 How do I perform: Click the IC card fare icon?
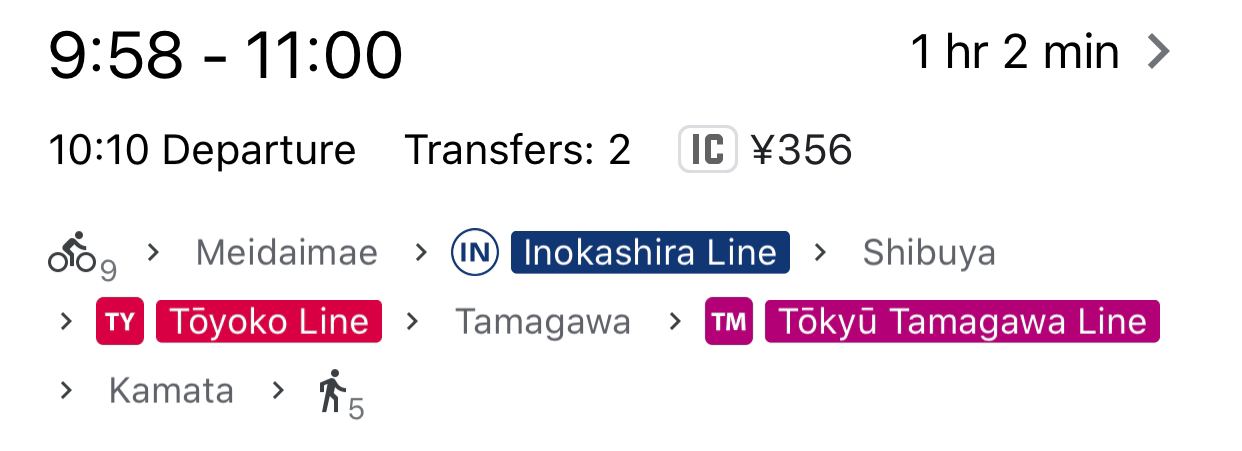[707, 150]
